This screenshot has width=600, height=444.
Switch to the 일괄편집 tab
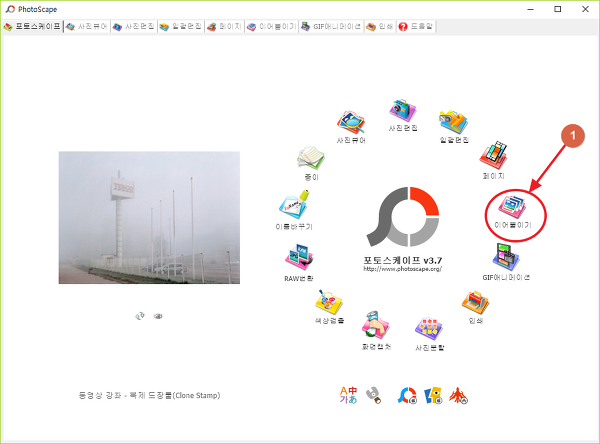click(181, 26)
